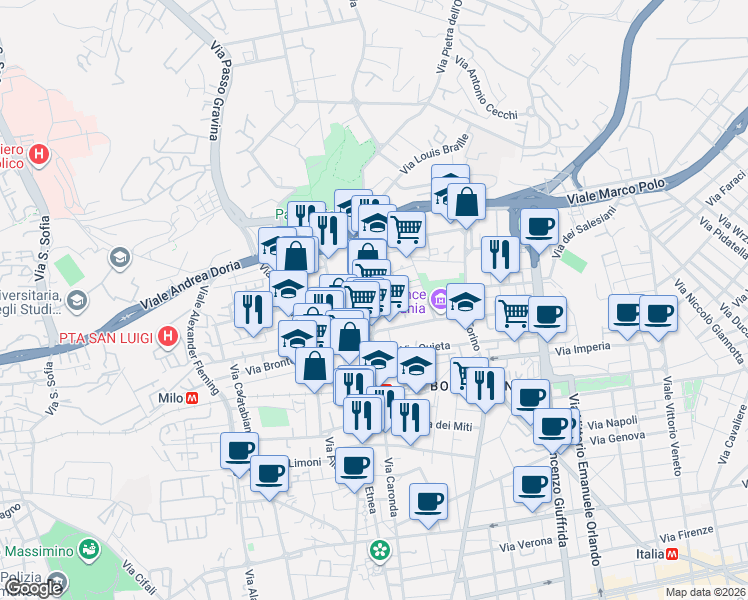This screenshot has height=600, width=748.
Task: Open coffee cup marker right of Via Caronda
Action: (428, 502)
